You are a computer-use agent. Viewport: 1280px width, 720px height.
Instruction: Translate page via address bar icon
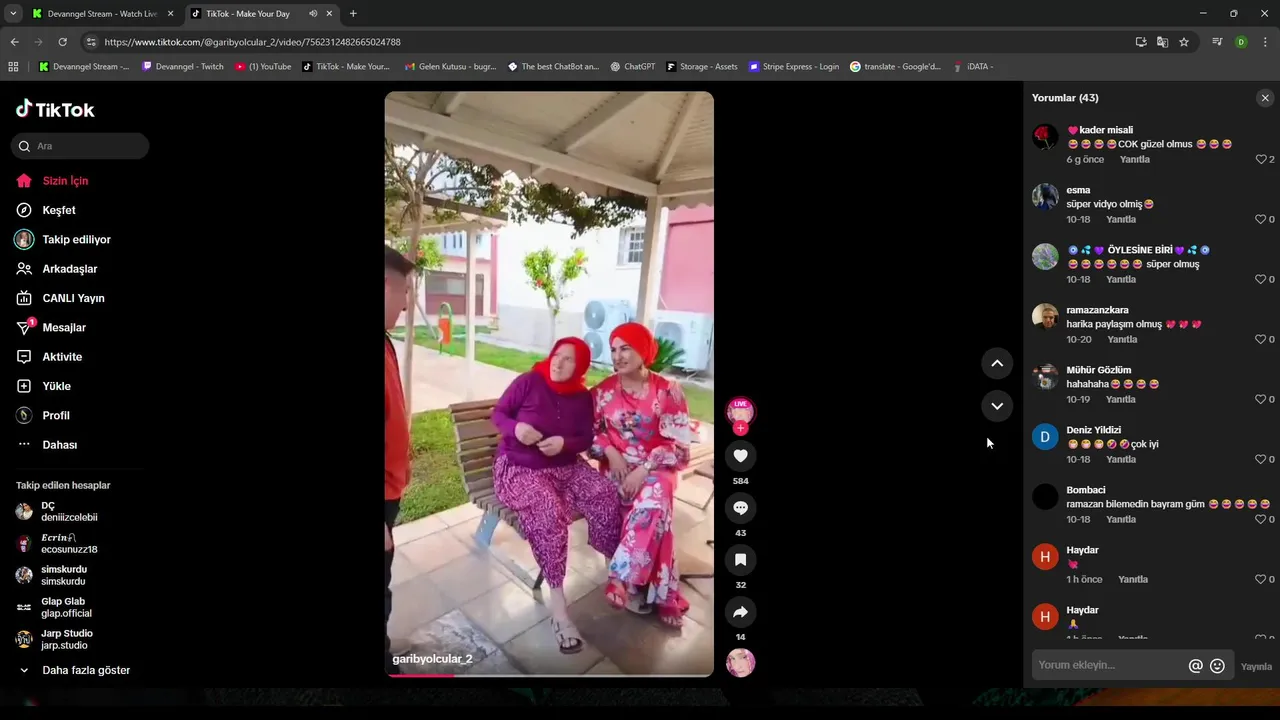(1162, 42)
